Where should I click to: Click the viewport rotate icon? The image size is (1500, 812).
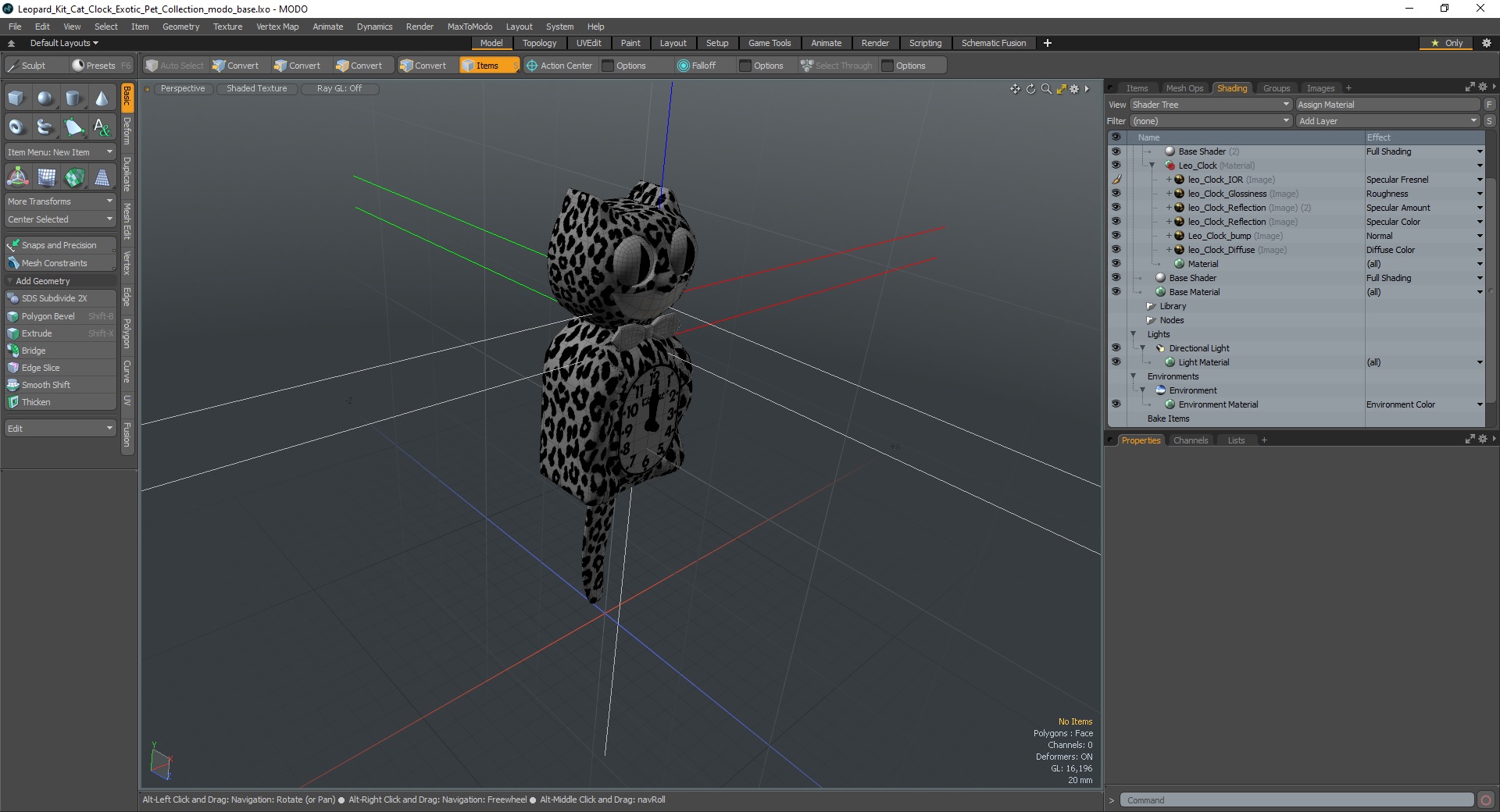1030,89
